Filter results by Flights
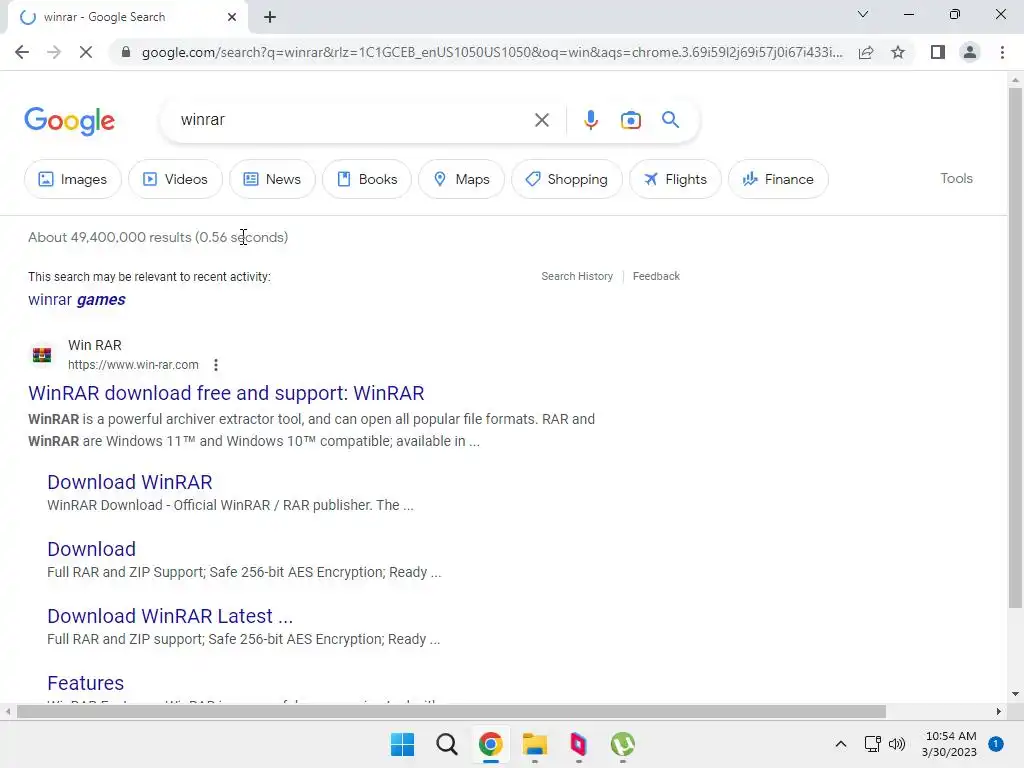Image resolution: width=1024 pixels, height=768 pixels. [x=675, y=179]
